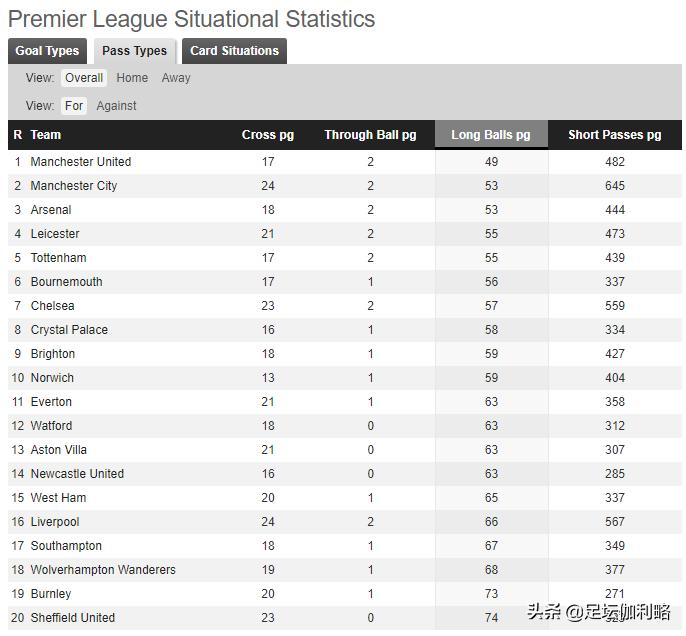The width and height of the screenshot is (686, 636).
Task: Sort by Team column header
Action: pos(46,135)
